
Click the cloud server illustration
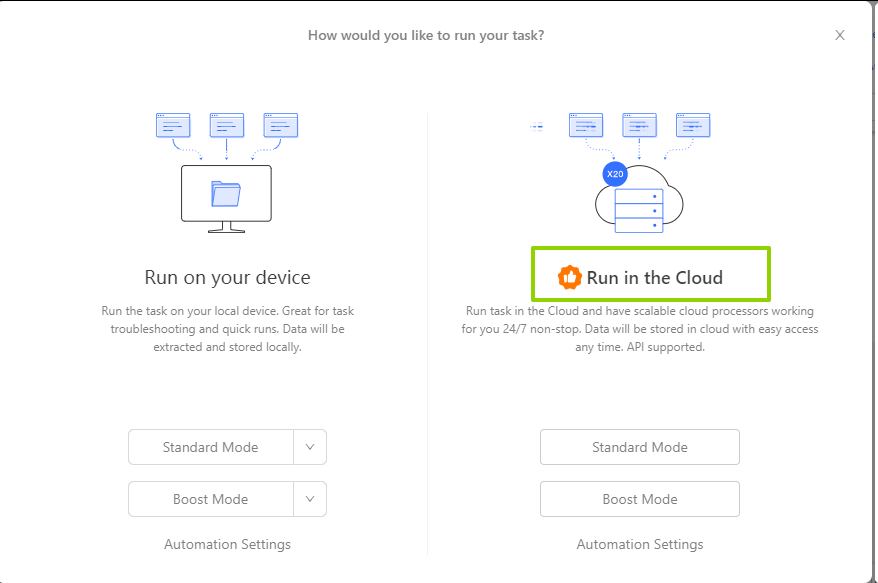coord(639,198)
